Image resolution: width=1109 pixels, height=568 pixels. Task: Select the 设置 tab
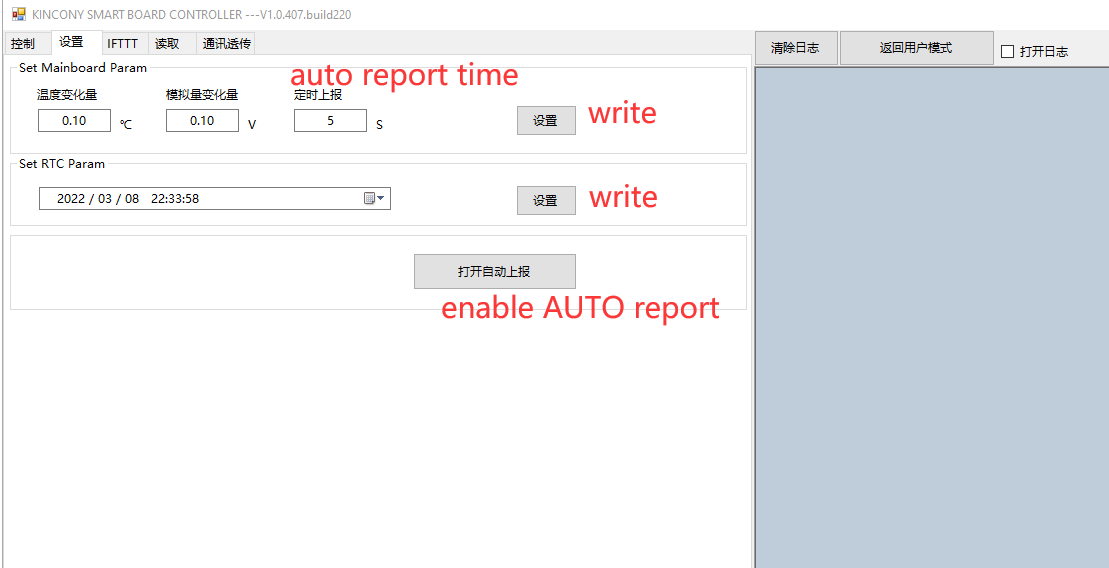pos(71,42)
